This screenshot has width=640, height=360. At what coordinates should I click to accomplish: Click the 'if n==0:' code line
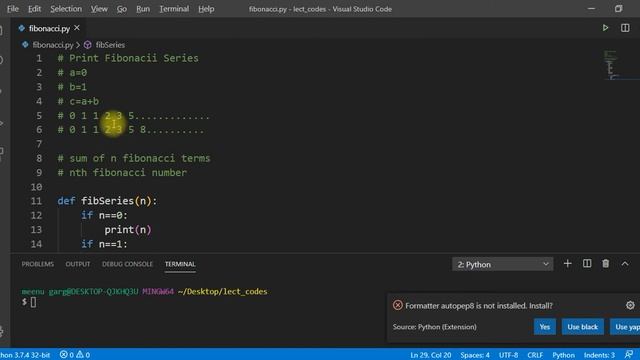click(104, 215)
